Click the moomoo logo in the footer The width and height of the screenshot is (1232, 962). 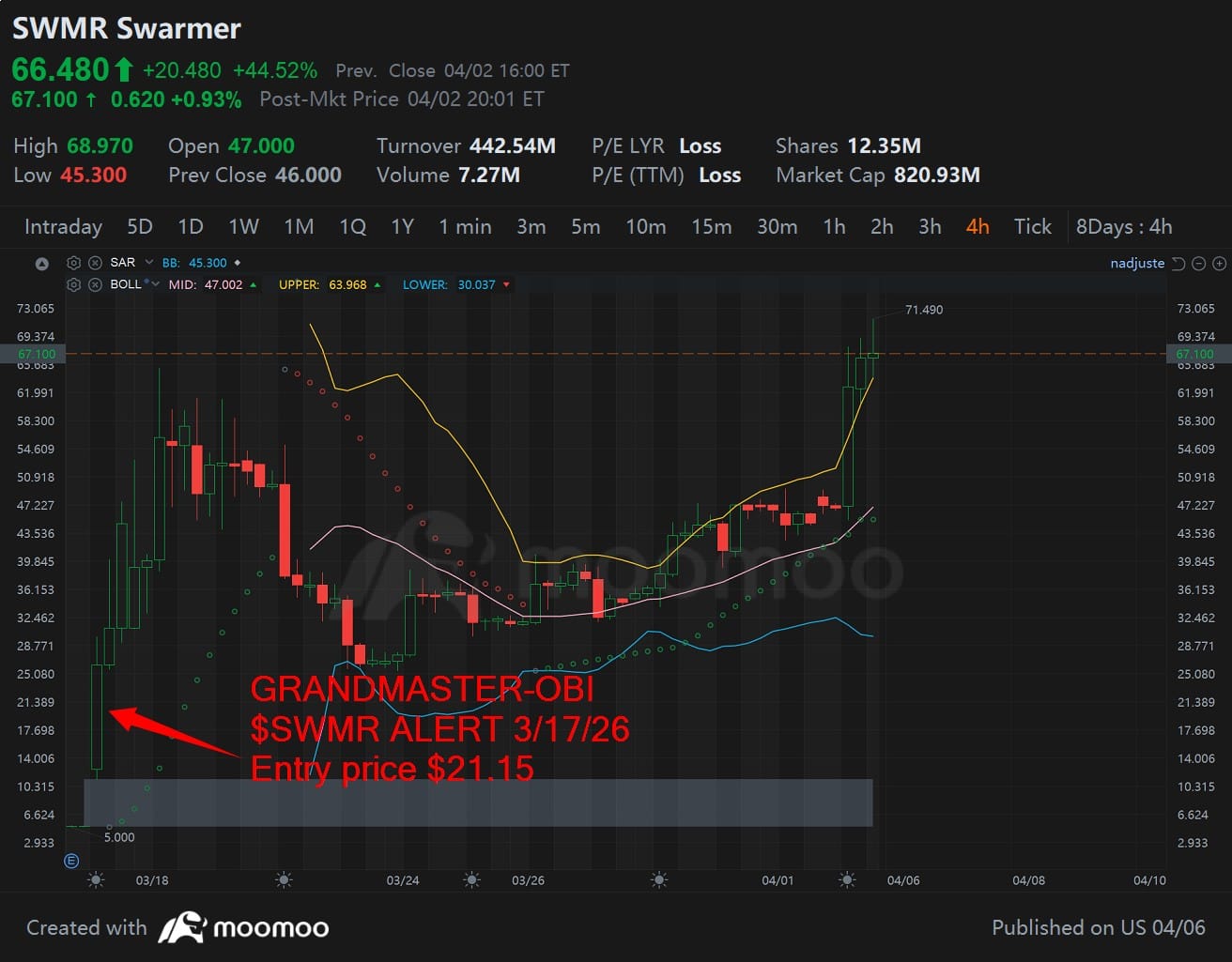(x=244, y=928)
